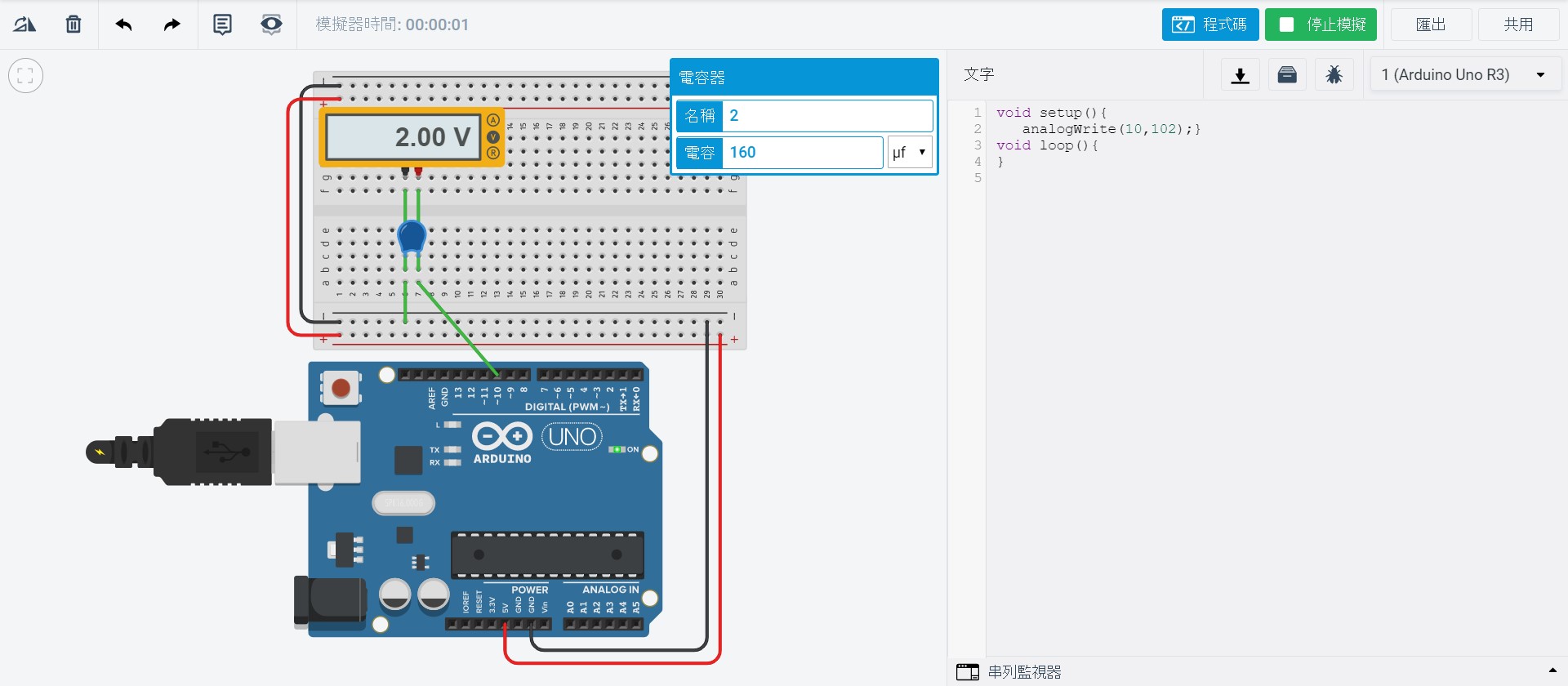Viewport: 1568px width, 686px height.
Task: Open the notes tool
Action: point(222,24)
